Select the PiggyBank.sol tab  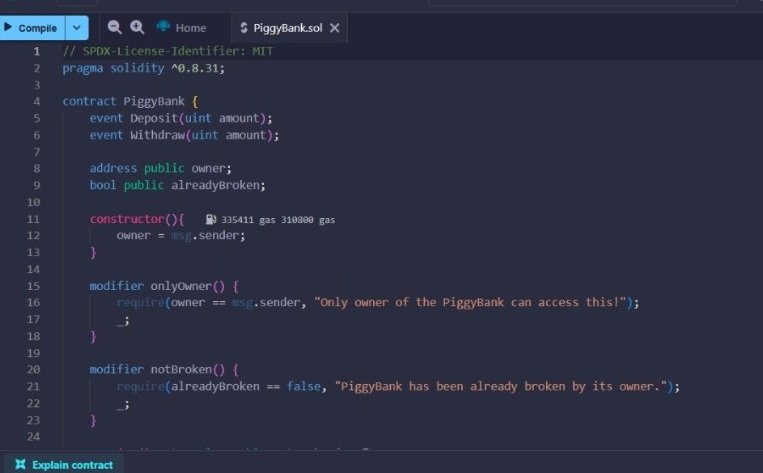tap(288, 28)
